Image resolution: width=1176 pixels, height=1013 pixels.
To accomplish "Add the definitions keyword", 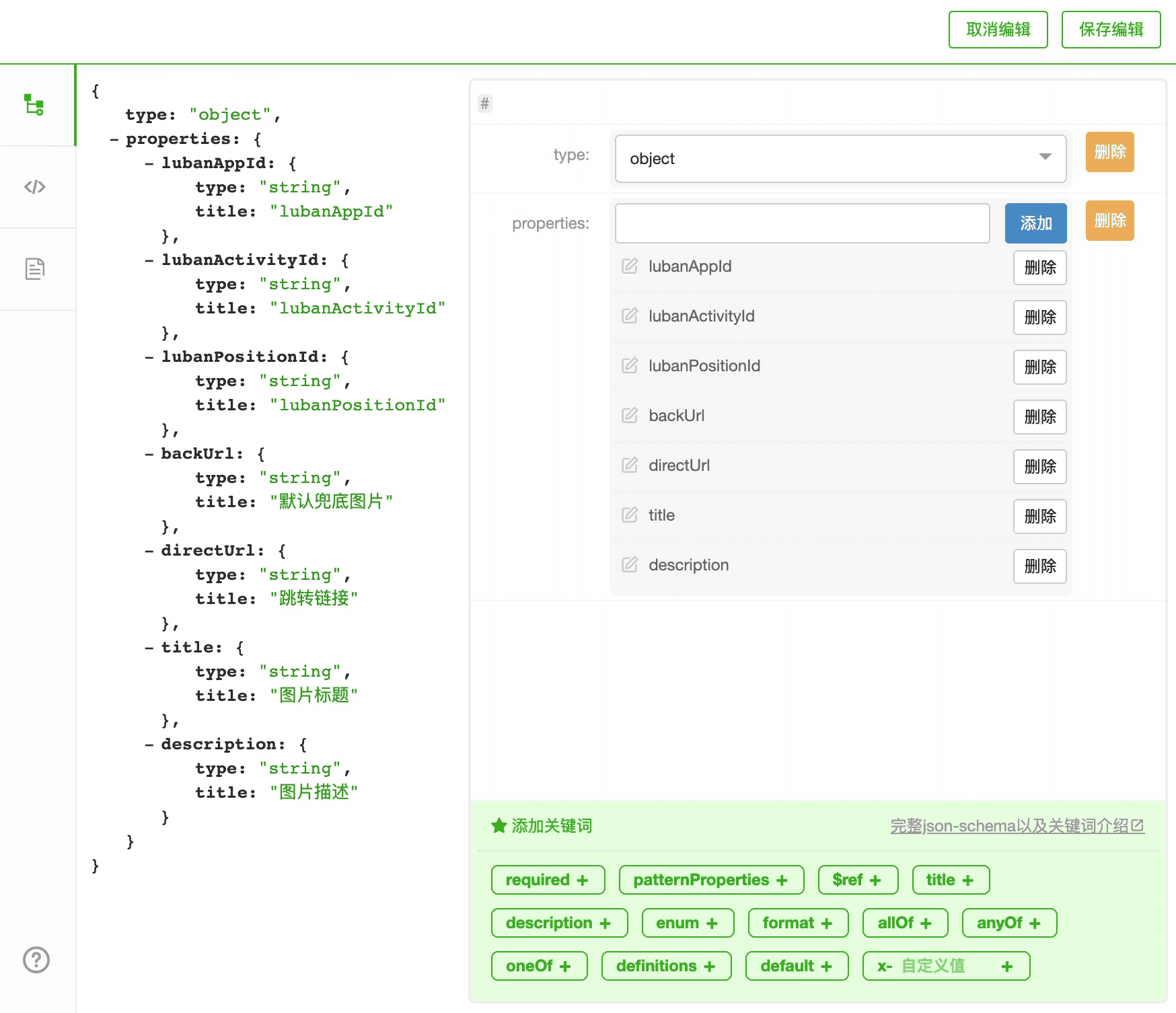I will point(667,966).
